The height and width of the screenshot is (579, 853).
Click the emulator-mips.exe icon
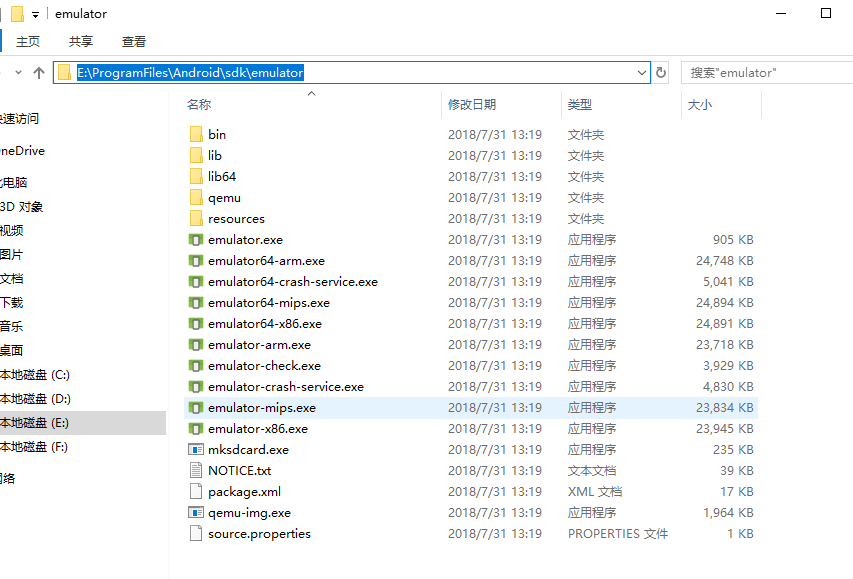(196, 408)
